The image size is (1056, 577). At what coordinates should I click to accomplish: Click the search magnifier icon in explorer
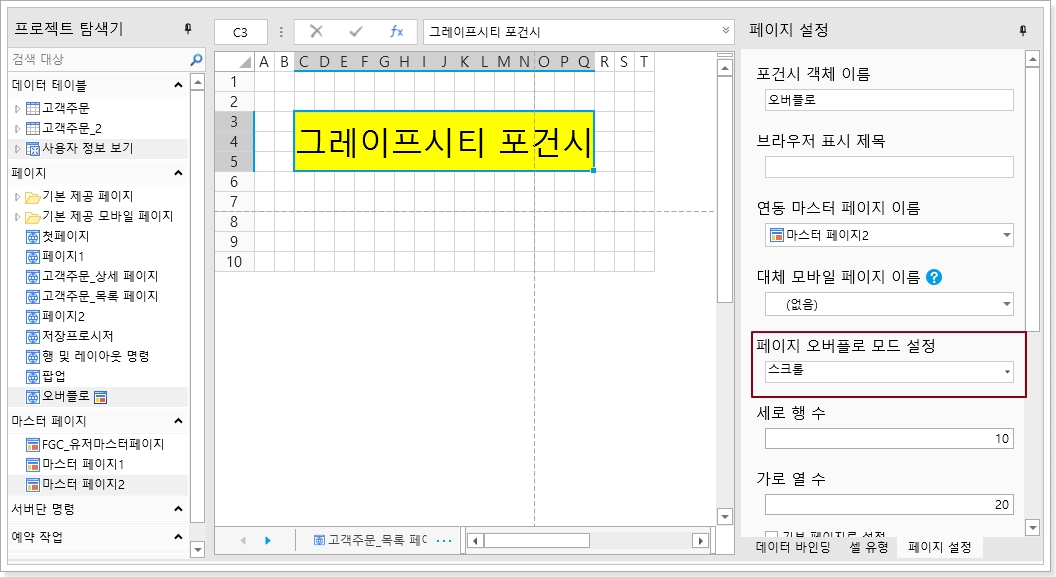pos(196,60)
